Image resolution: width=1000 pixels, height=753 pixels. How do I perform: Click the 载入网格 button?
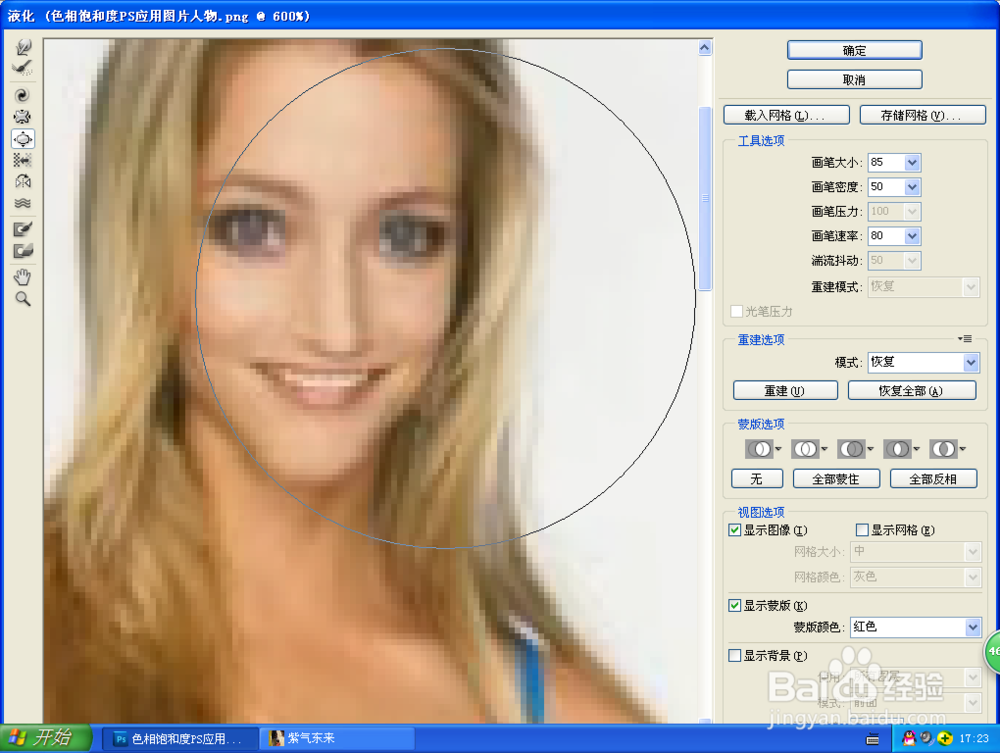[x=786, y=115]
